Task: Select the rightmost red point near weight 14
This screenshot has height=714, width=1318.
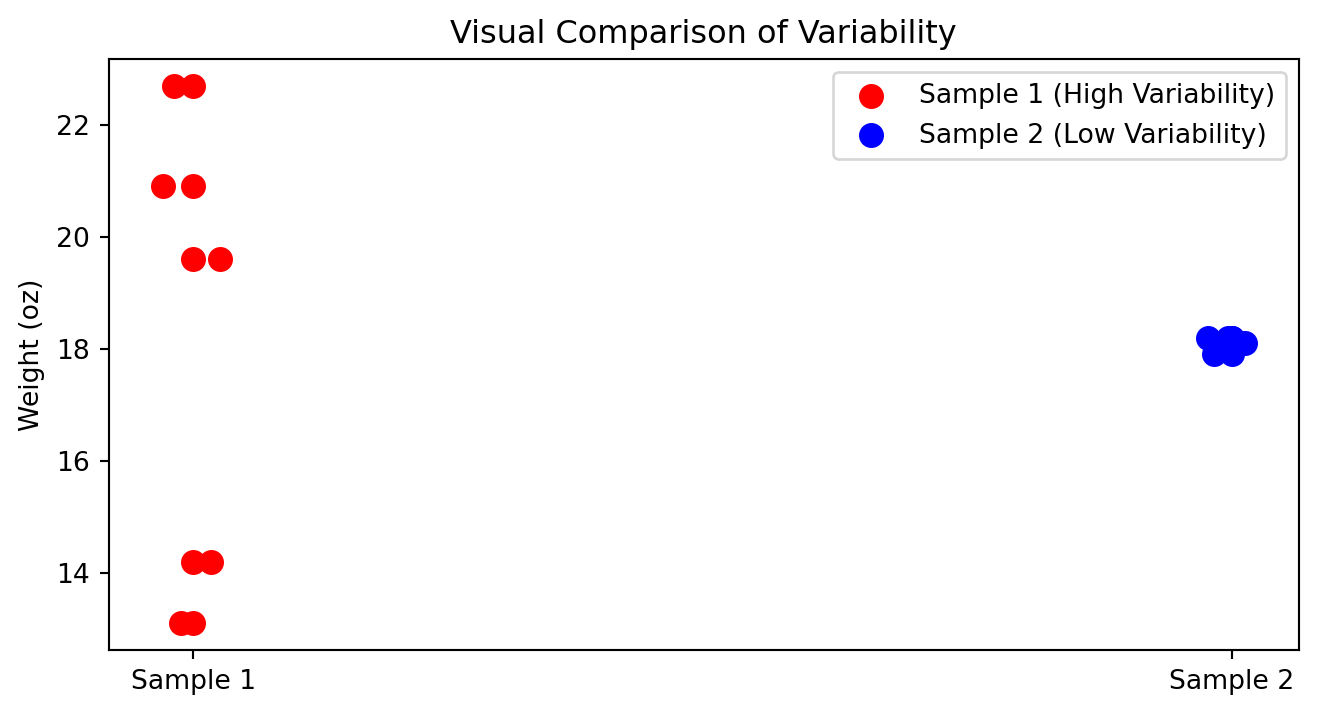Action: (211, 563)
